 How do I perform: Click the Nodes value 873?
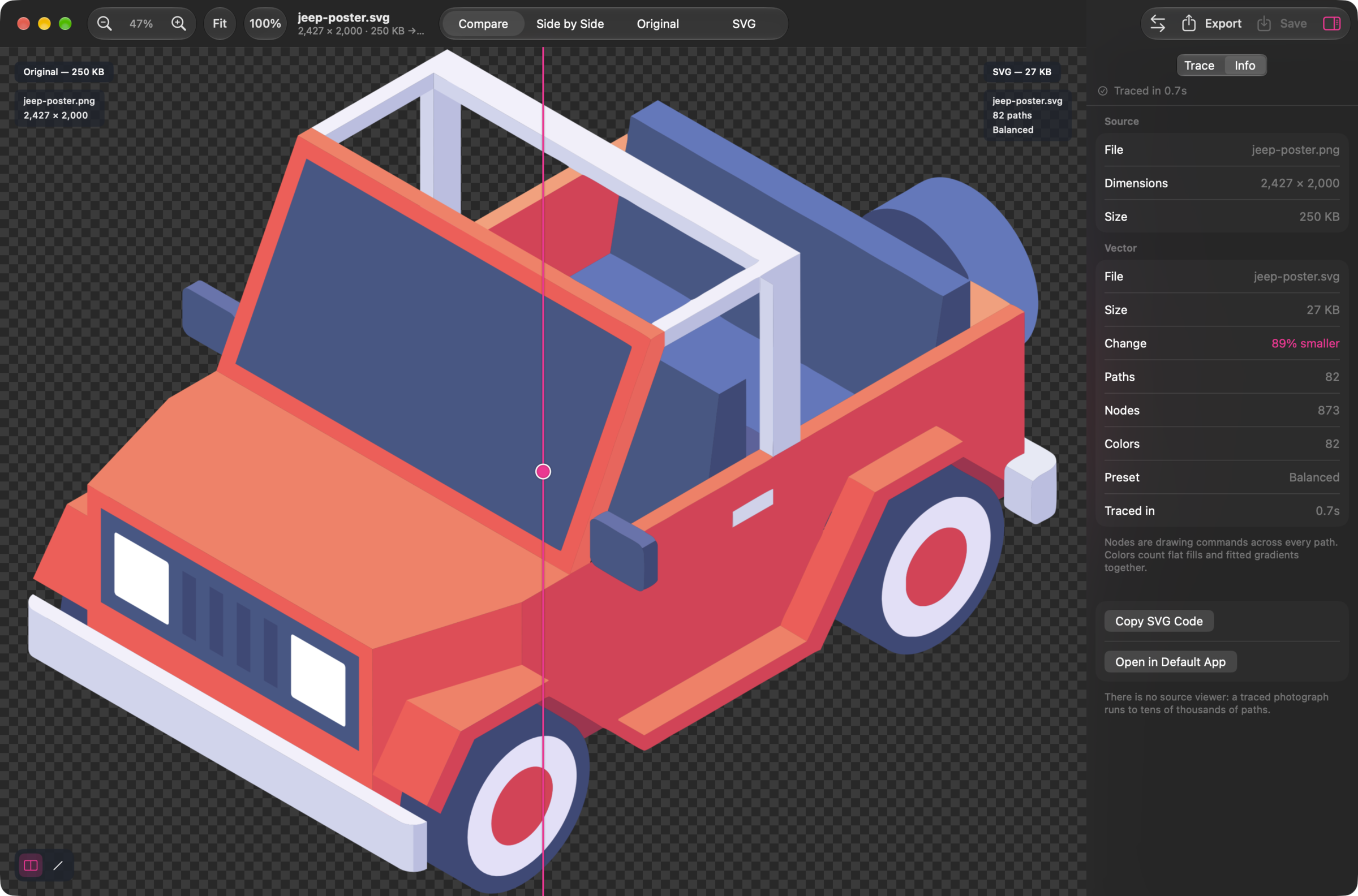click(1327, 410)
